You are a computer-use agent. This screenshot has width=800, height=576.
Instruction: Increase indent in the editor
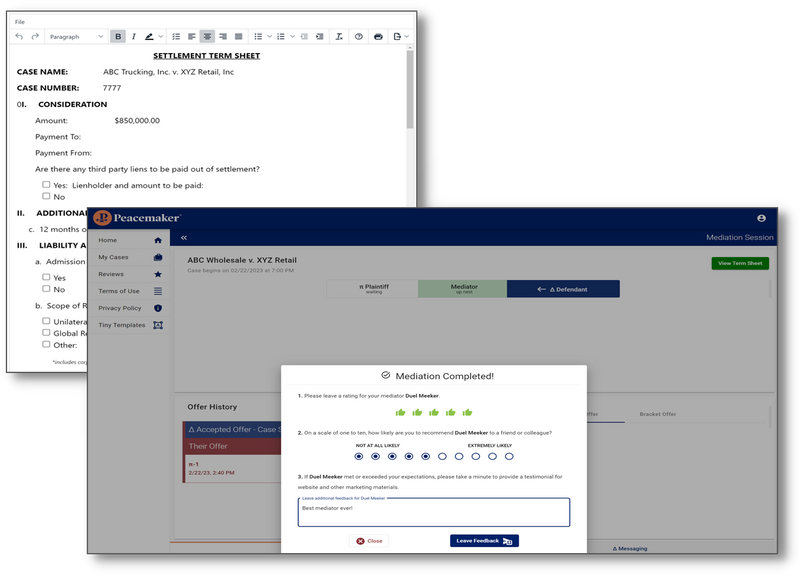pos(319,36)
